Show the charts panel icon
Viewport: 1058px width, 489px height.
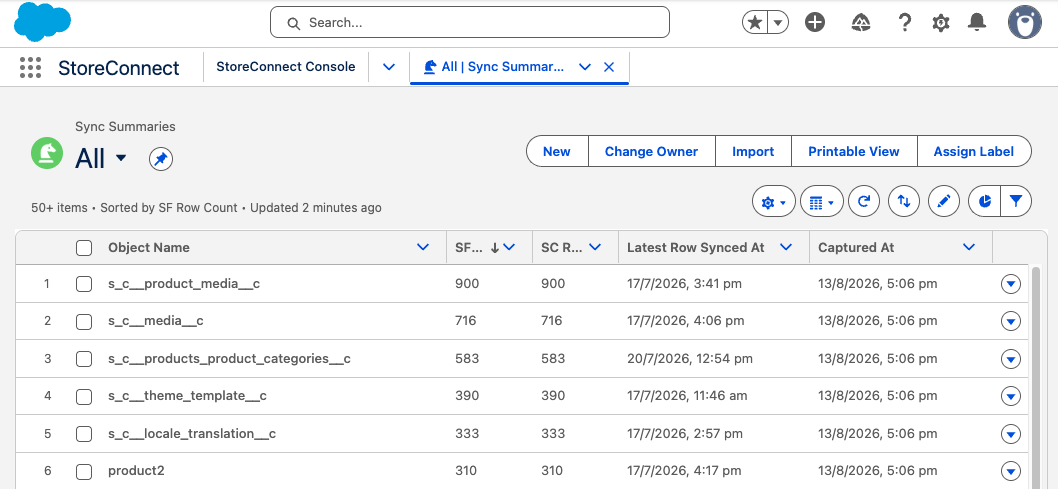tap(984, 201)
